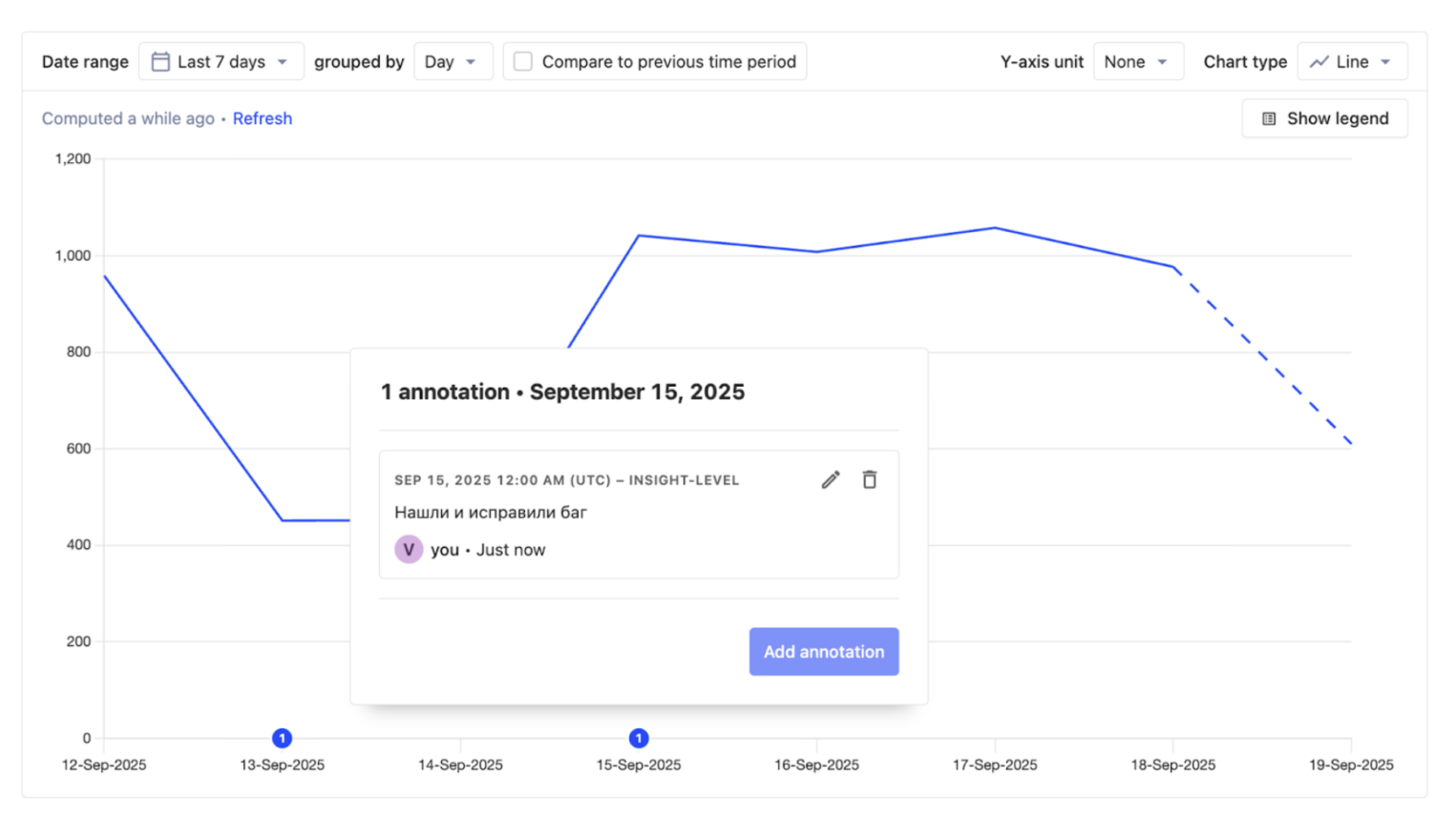Expand the Chart type Line dropdown
The height and width of the screenshot is (820, 1456).
click(x=1352, y=62)
